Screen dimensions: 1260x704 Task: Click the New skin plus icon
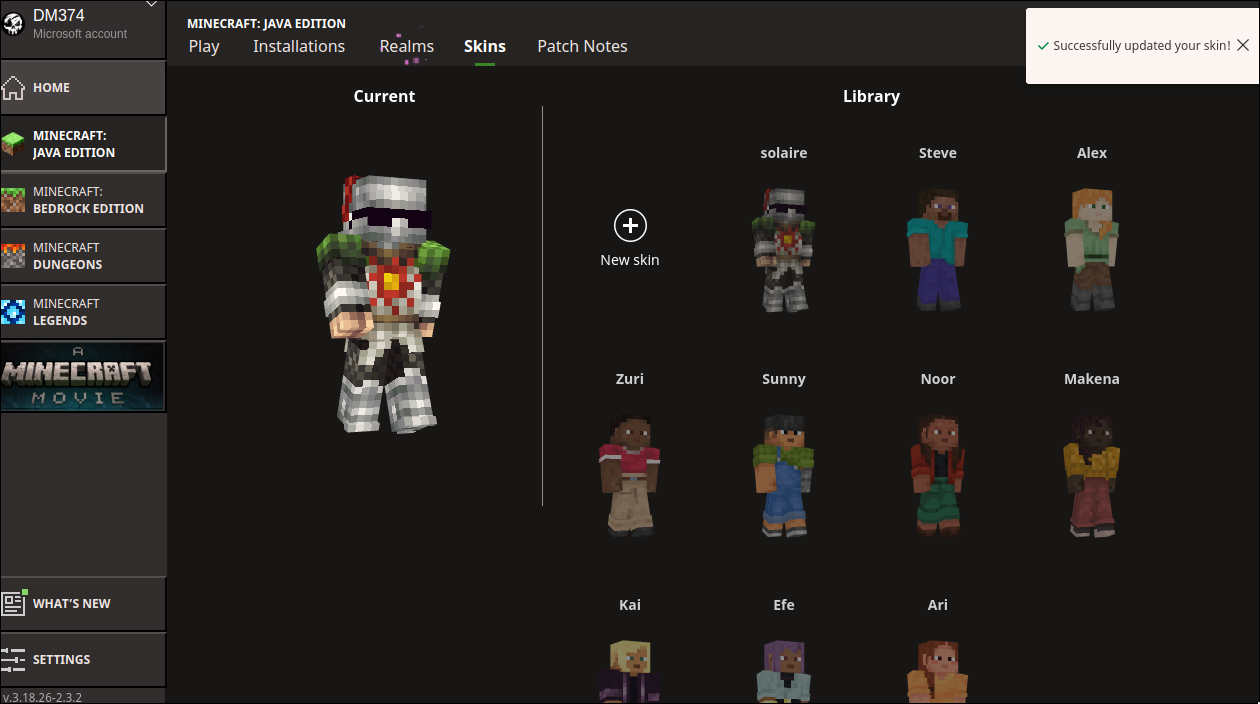click(630, 226)
